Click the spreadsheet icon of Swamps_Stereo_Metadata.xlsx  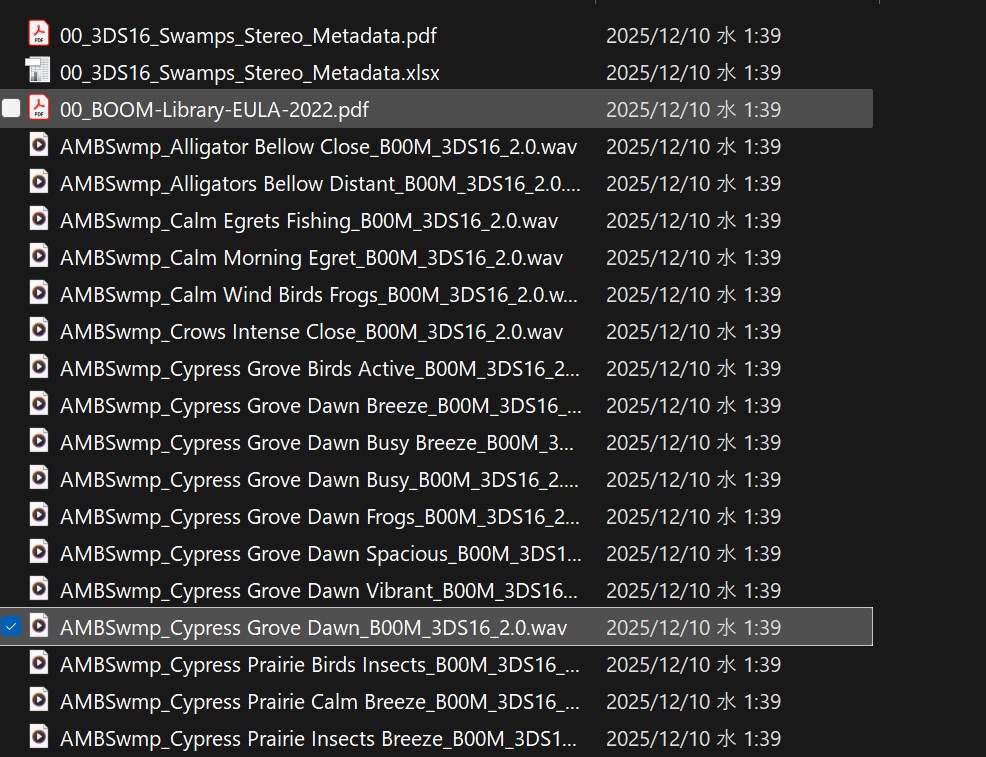click(x=39, y=72)
